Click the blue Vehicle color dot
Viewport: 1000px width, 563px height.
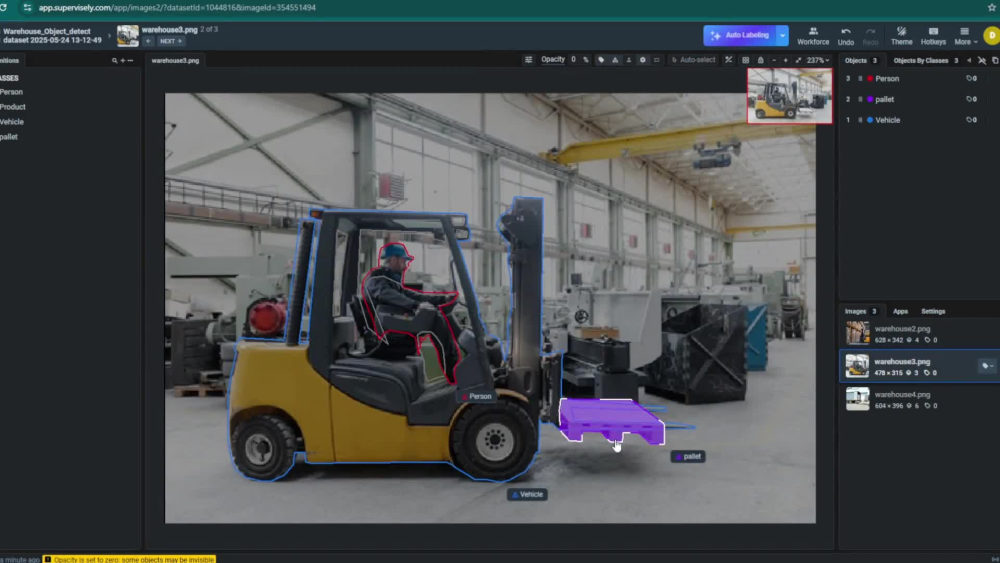click(x=870, y=120)
